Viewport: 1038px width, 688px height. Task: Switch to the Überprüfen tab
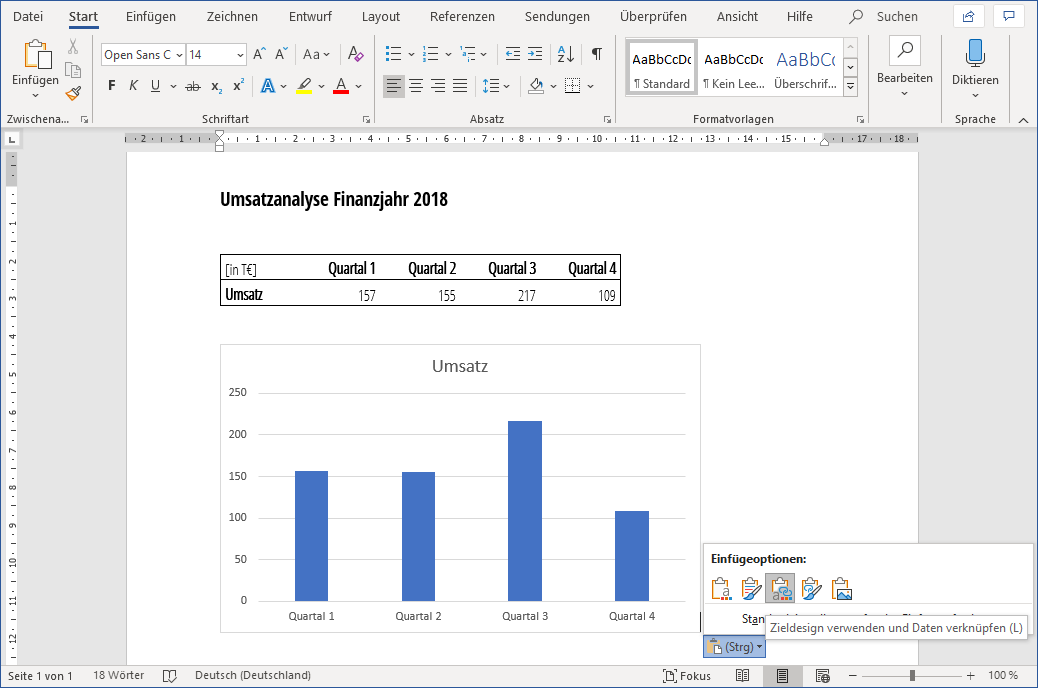(653, 17)
